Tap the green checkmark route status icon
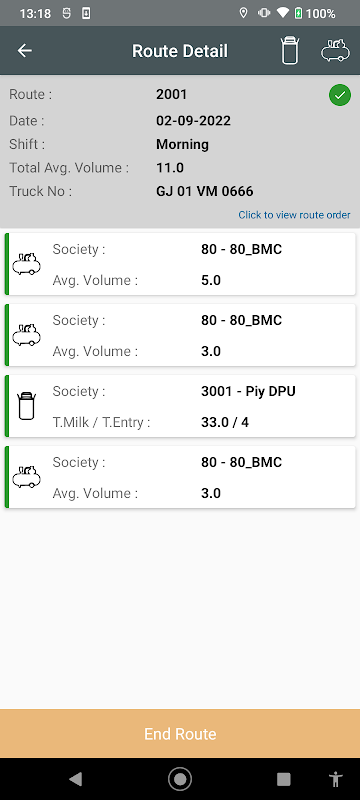The image size is (360, 800). pos(340,95)
